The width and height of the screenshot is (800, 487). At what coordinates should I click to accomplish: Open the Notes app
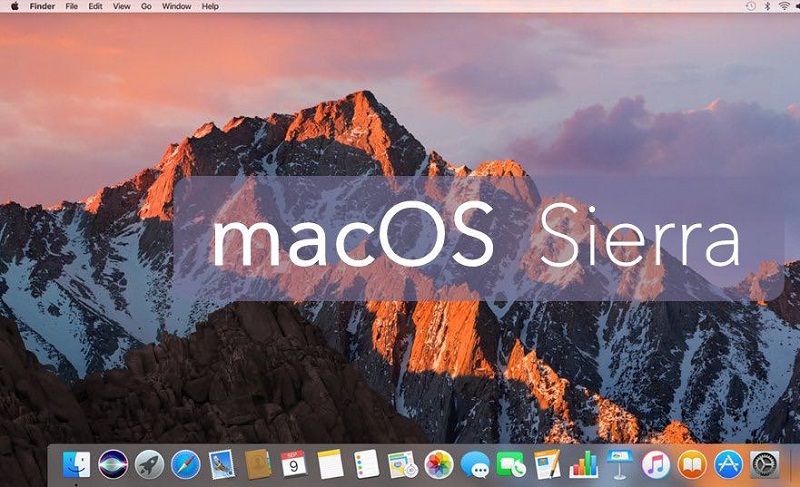point(330,465)
